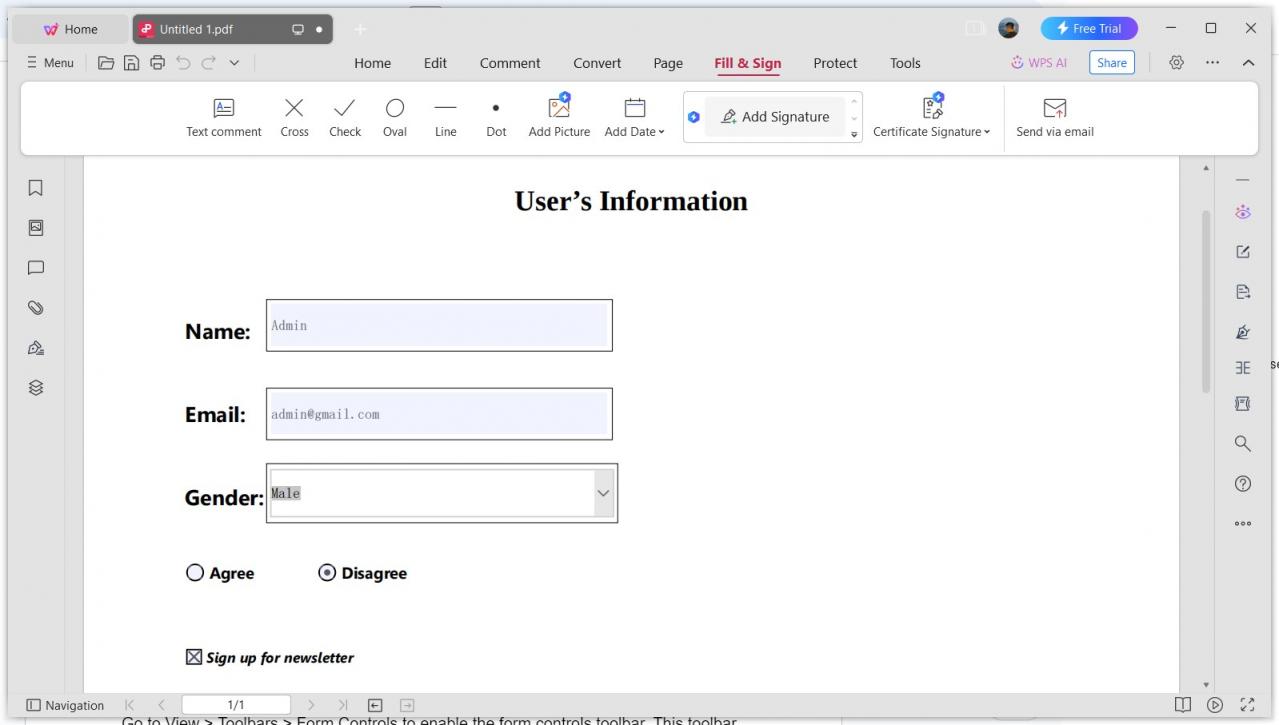
Task: Open the Gender dropdown in the form
Action: [x=603, y=493]
